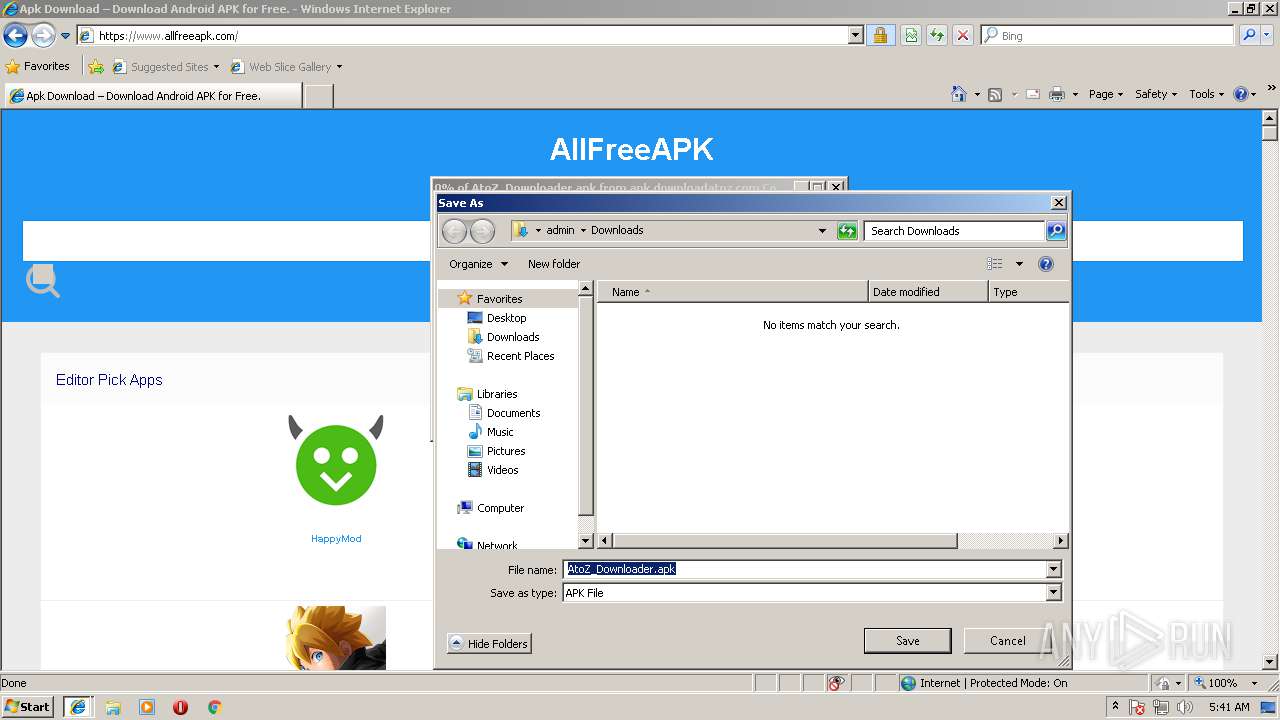The image size is (1280, 720).
Task: Open the Web Slice Gallery item
Action: pyautogui.click(x=286, y=67)
